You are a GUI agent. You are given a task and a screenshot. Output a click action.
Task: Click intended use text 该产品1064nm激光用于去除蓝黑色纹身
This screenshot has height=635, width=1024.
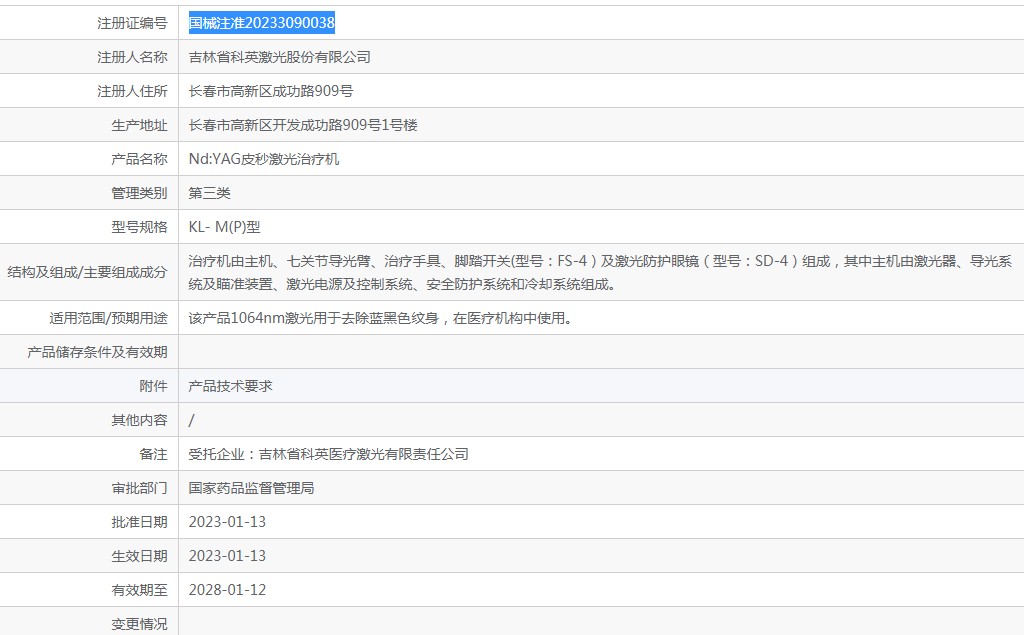coord(313,318)
